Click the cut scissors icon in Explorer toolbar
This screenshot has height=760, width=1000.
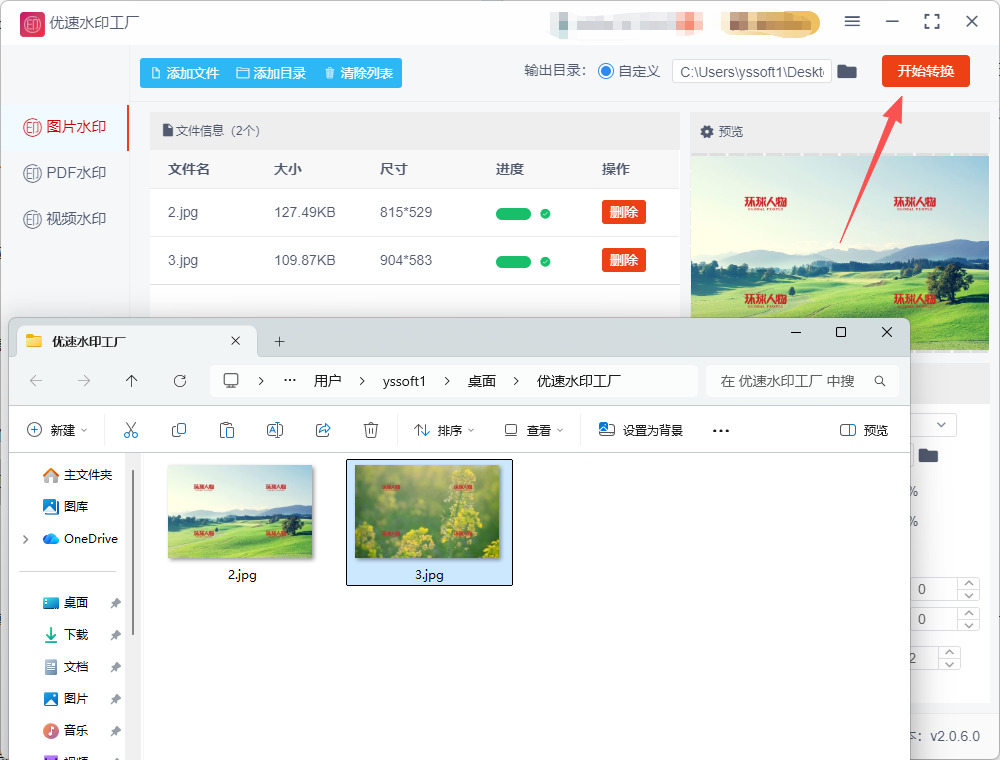[130, 430]
